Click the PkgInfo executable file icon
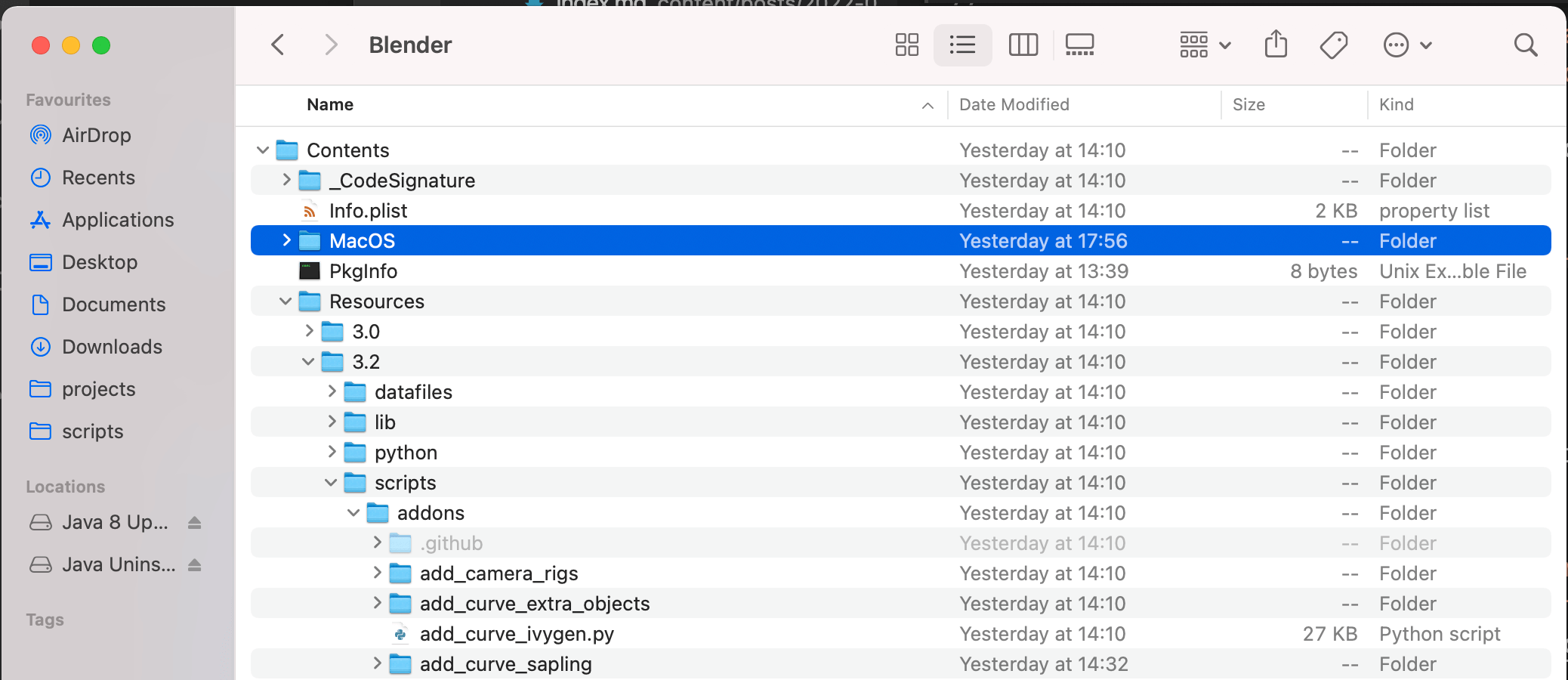The image size is (1568, 680). (x=310, y=271)
